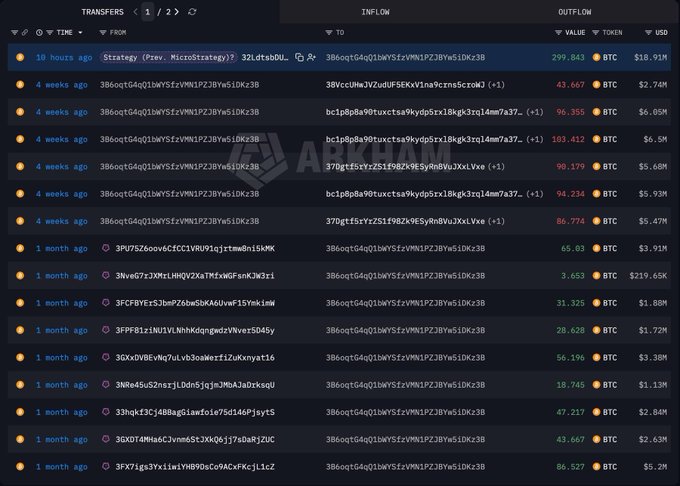680x486 pixels.
Task: Expand (+1) recipients in 94.234 BTC row
Action: 535,194
